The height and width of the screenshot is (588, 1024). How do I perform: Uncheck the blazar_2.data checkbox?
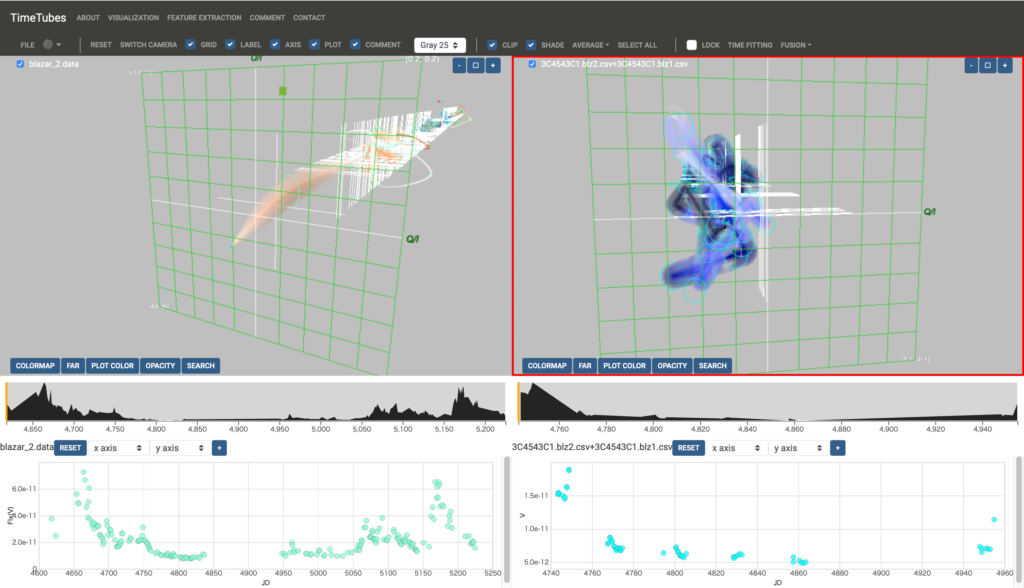21,64
